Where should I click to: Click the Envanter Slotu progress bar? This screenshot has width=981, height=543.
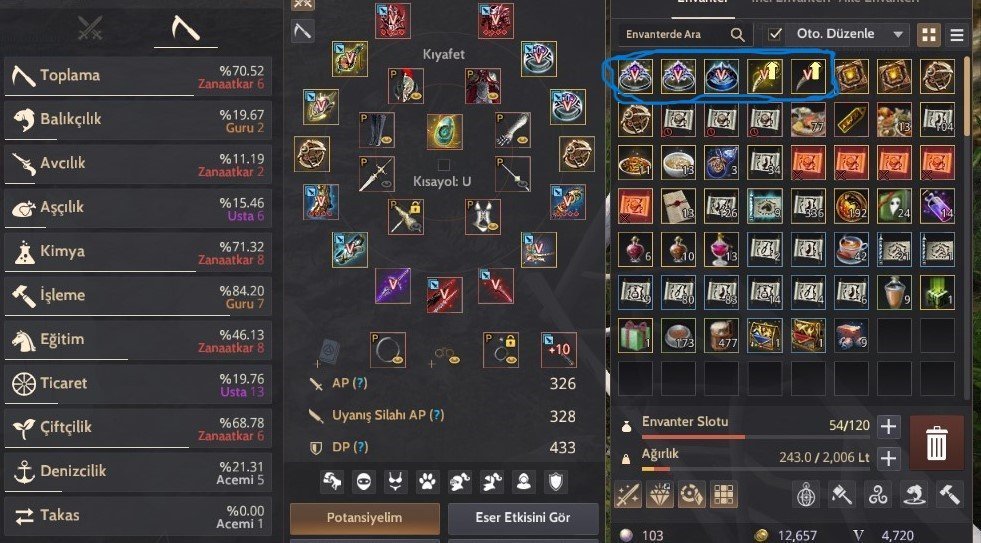pyautogui.click(x=756, y=437)
